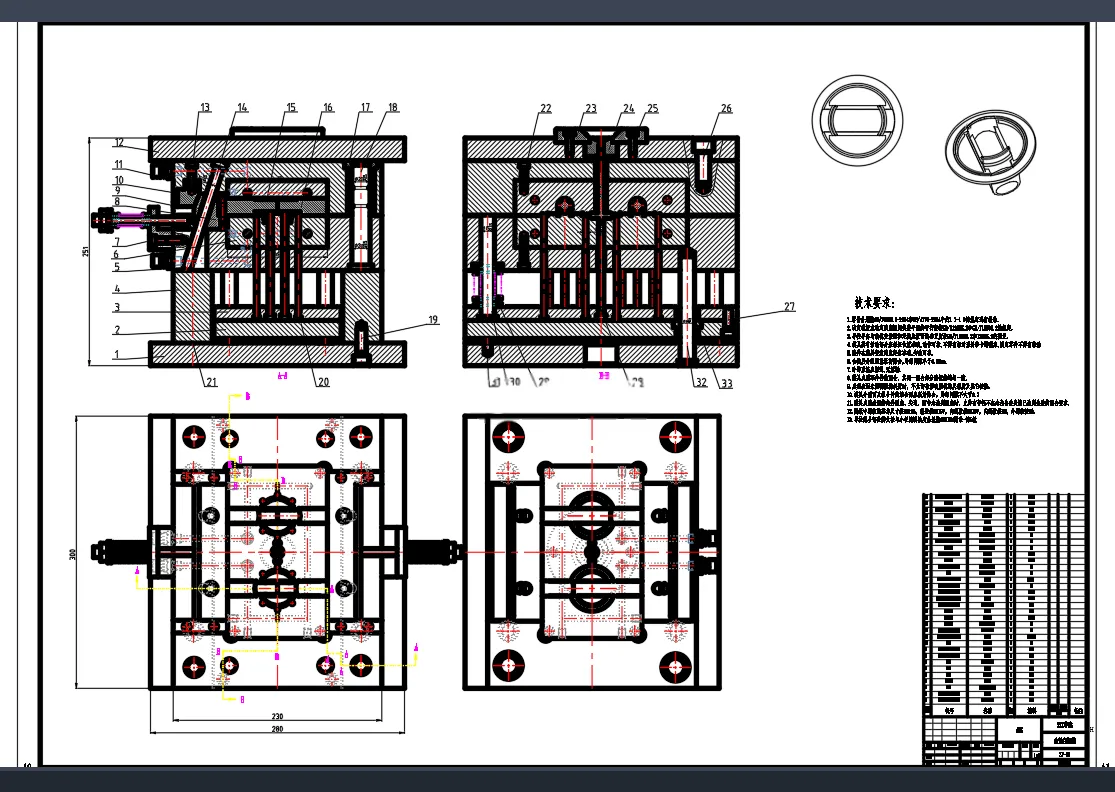This screenshot has height=792, width=1115.
Task: Click part callout number 19
Action: (x=433, y=320)
